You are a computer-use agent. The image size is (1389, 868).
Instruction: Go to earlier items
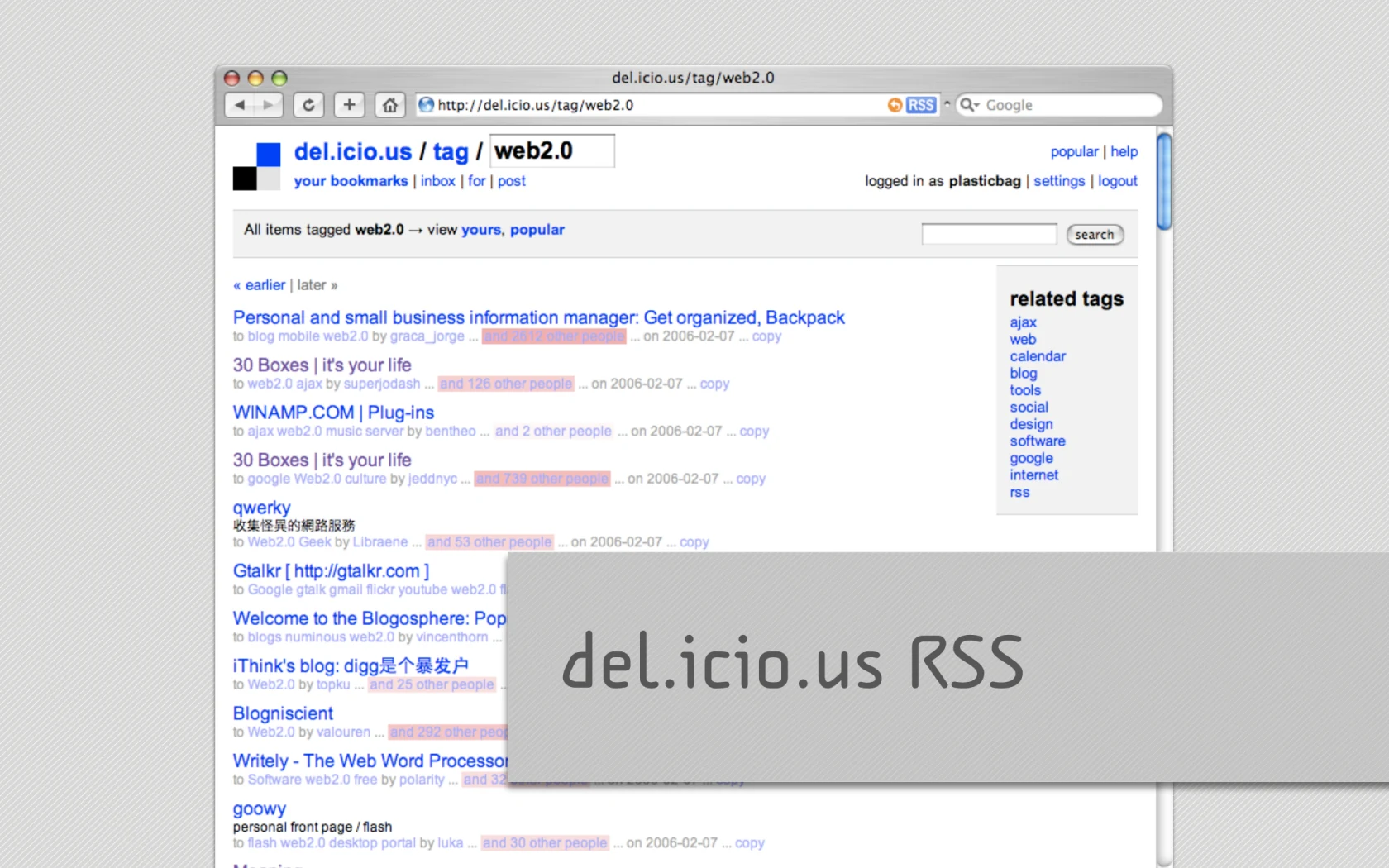259,285
